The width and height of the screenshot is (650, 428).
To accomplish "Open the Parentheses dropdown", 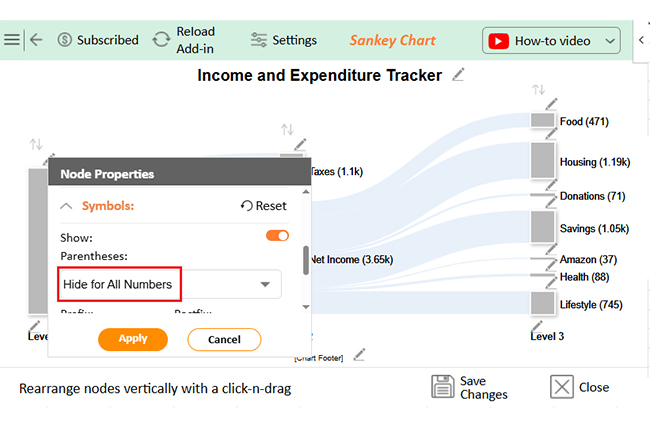I will pyautogui.click(x=170, y=285).
